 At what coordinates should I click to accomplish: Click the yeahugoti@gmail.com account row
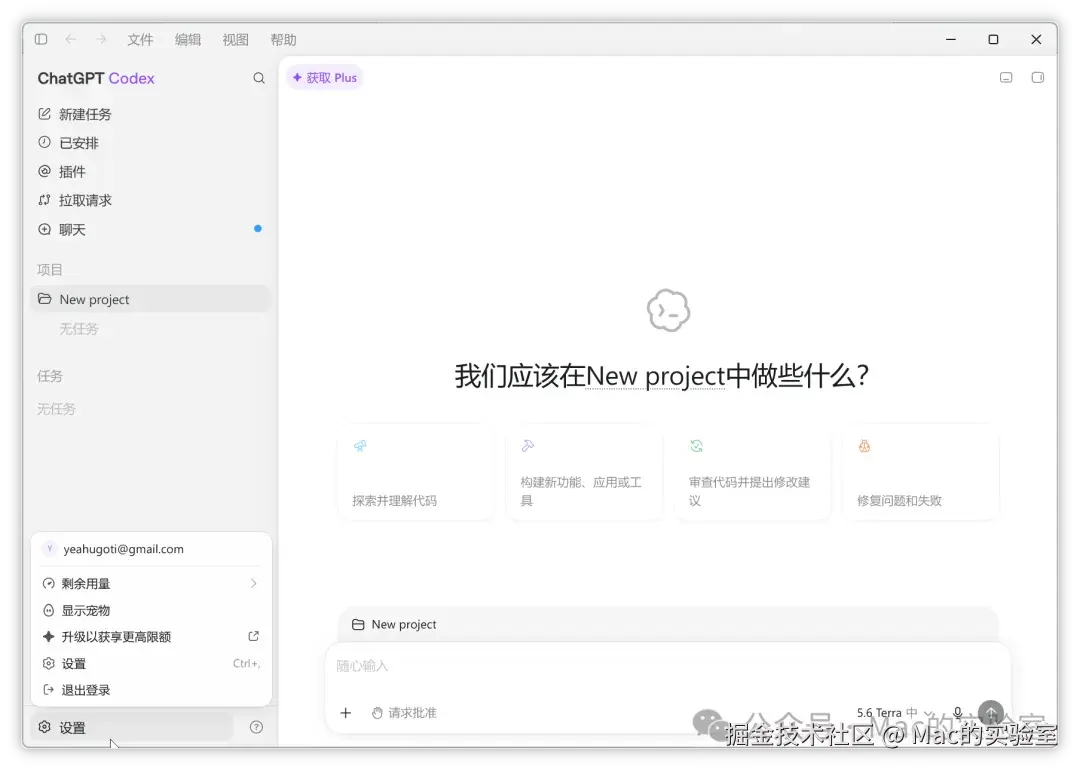(x=151, y=549)
